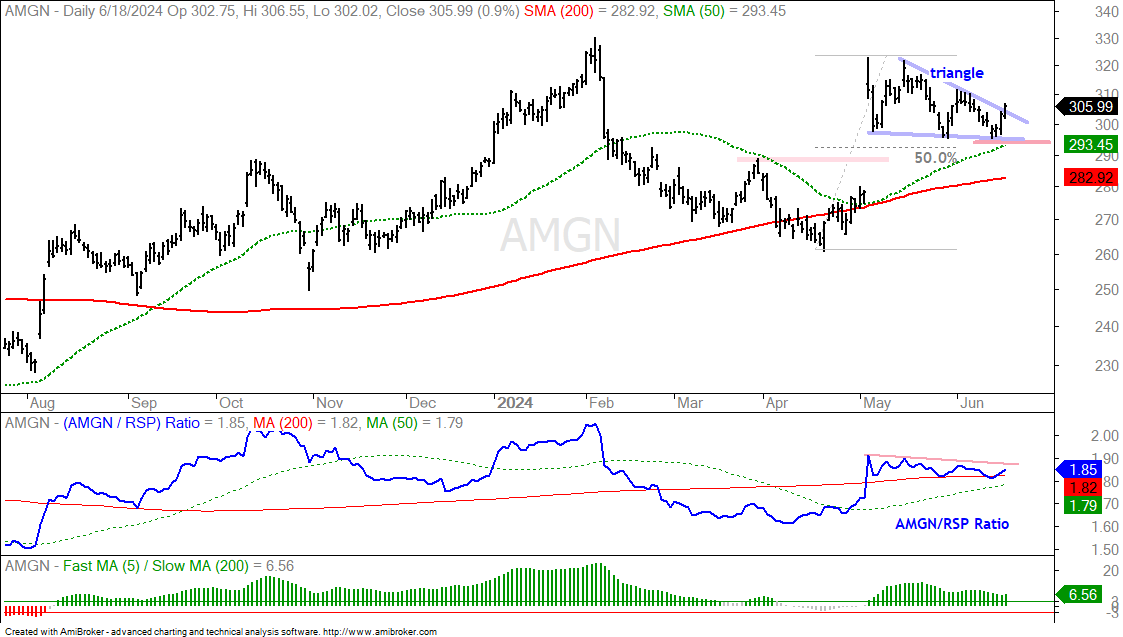Click the green 293.45 SMA label
Image resolution: width=1123 pixels, height=637 pixels.
[x=1090, y=144]
